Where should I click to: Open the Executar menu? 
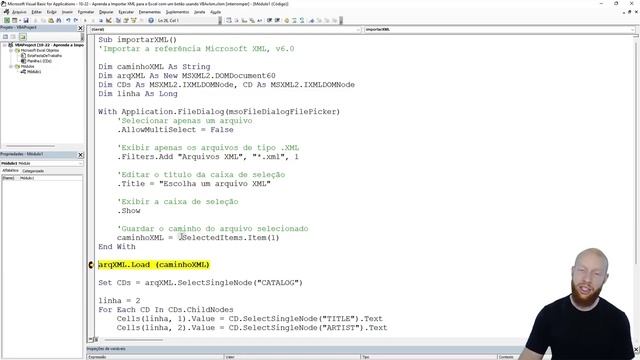click(x=126, y=12)
